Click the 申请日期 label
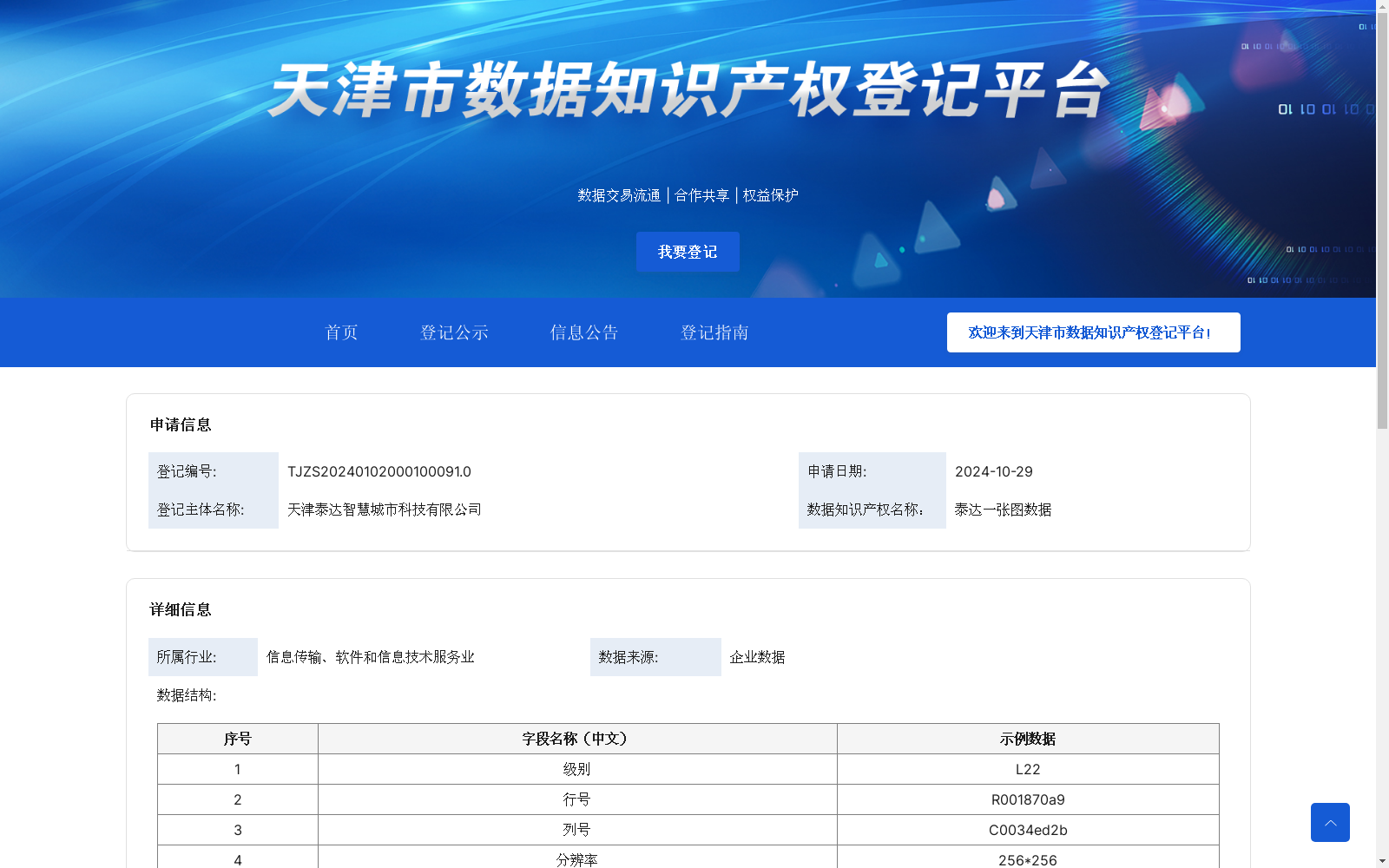 pyautogui.click(x=837, y=471)
